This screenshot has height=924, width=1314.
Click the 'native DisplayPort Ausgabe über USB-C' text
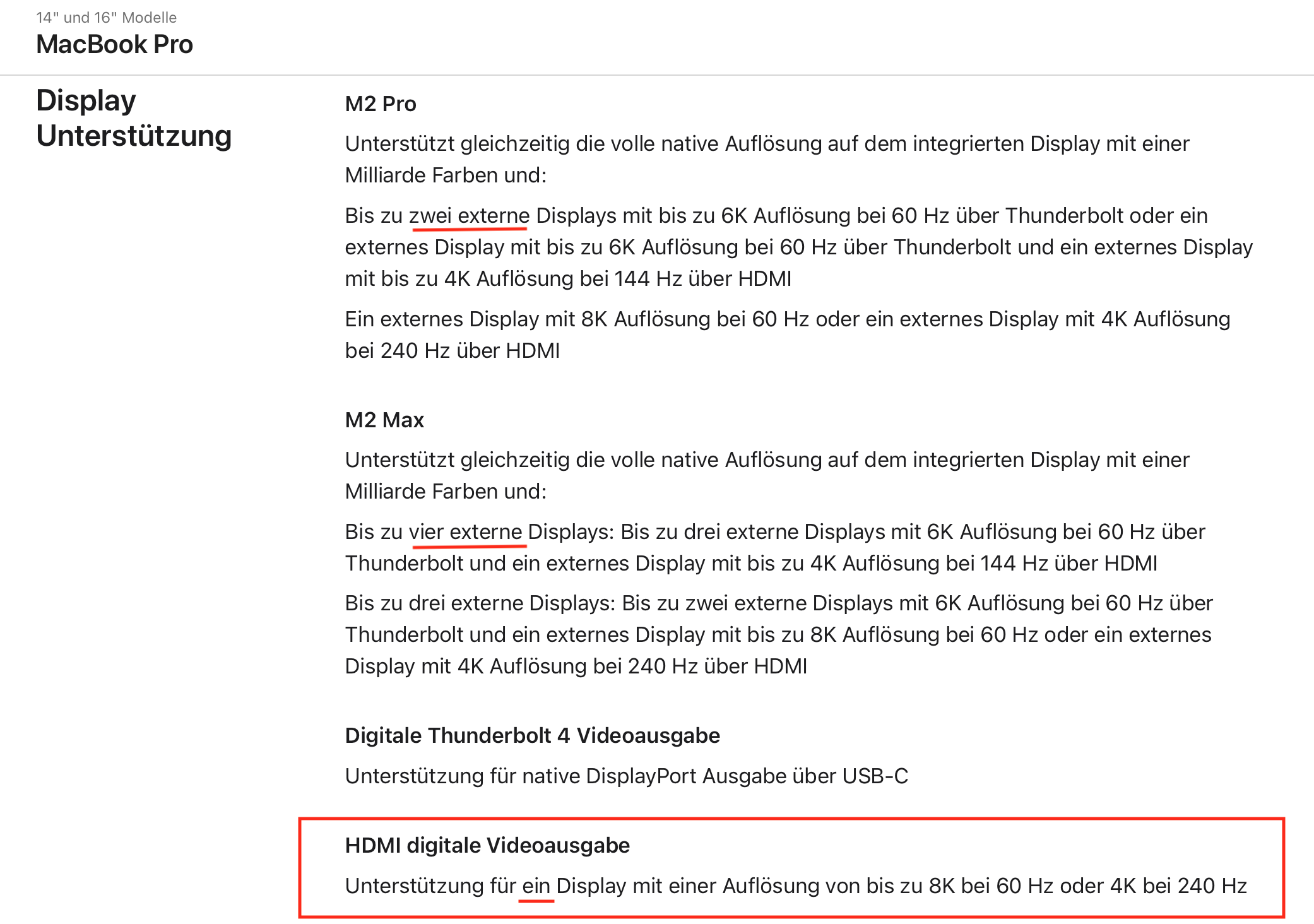pos(714,776)
